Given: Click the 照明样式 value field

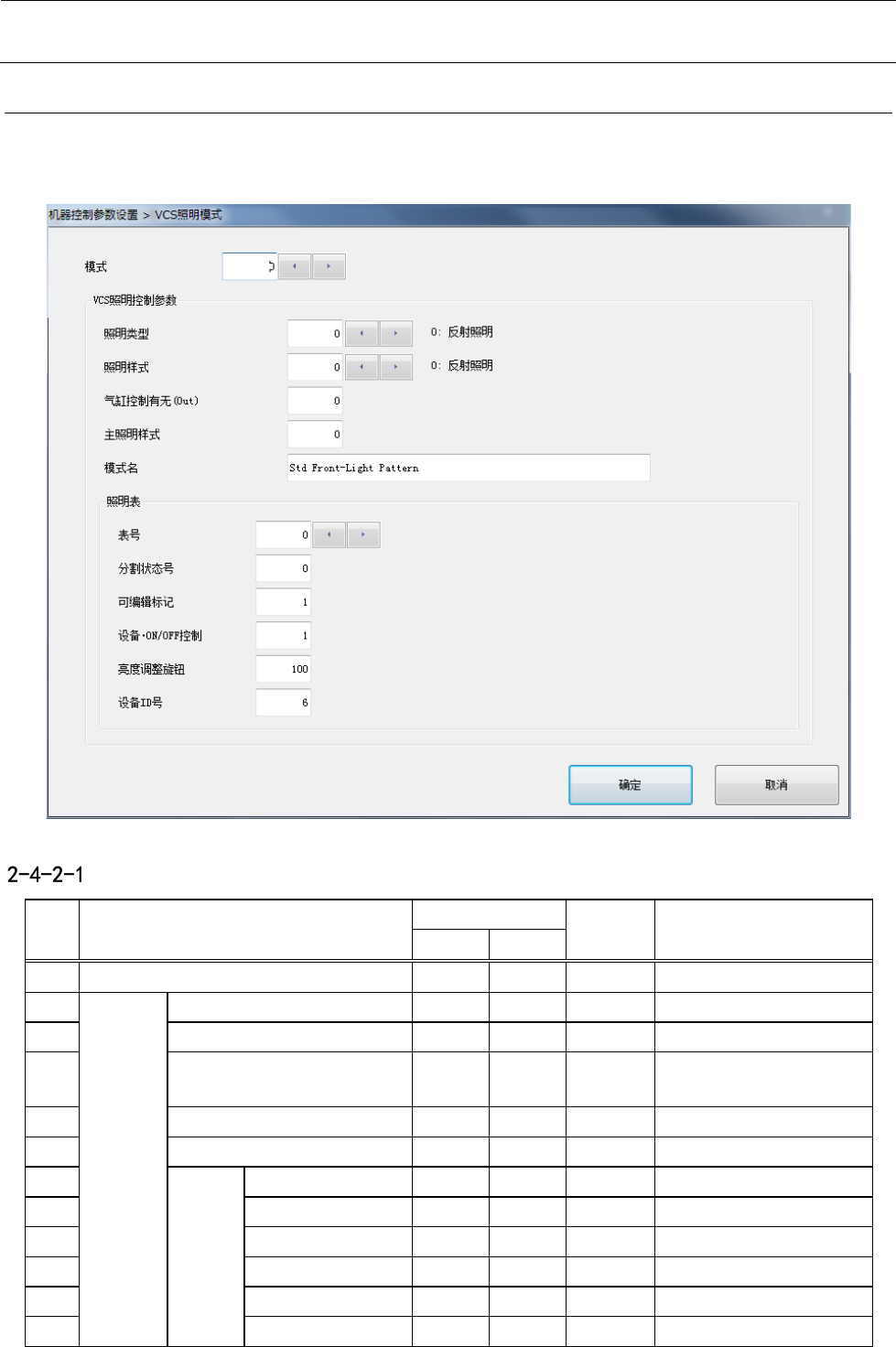Looking at the screenshot, I should tap(315, 367).
